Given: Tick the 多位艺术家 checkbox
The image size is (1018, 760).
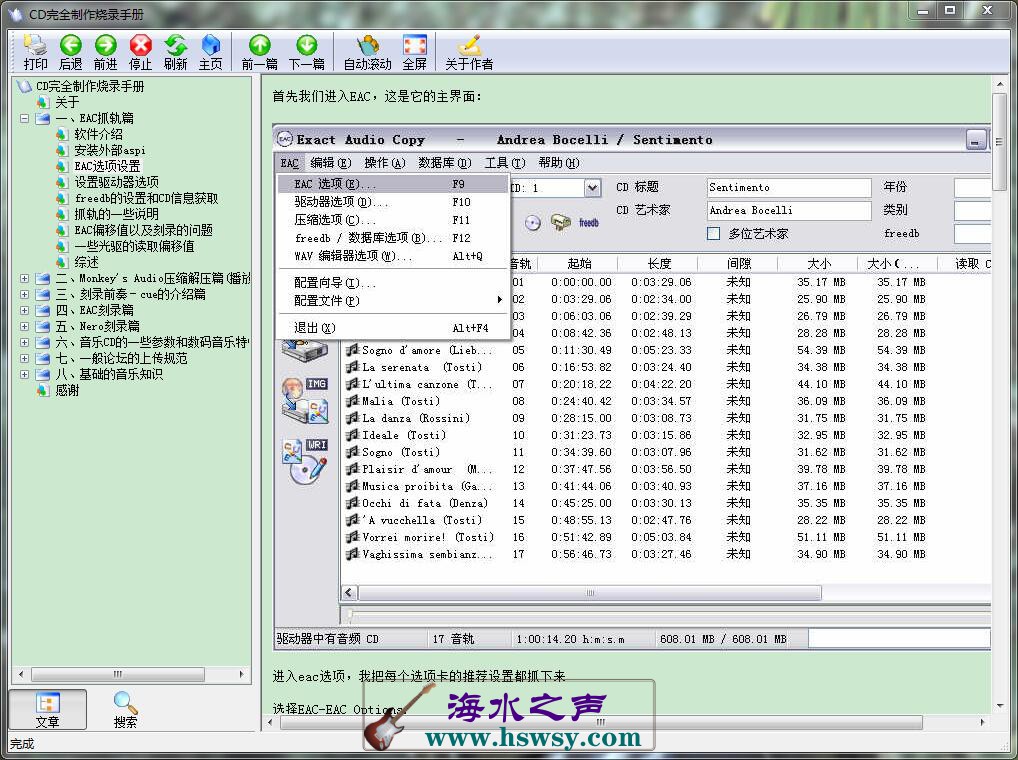Looking at the screenshot, I should (x=714, y=234).
